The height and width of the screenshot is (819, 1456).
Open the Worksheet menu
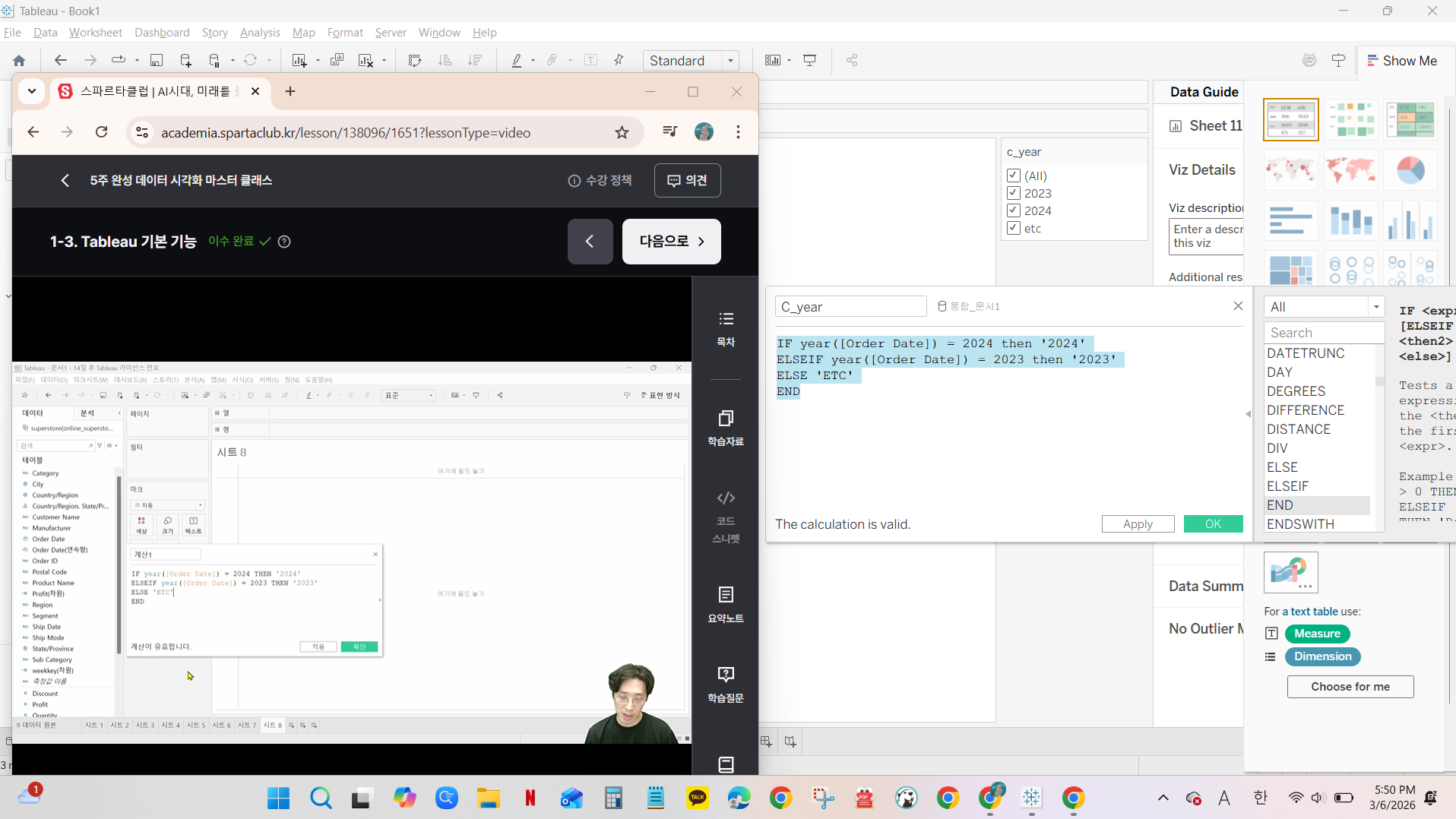(96, 33)
